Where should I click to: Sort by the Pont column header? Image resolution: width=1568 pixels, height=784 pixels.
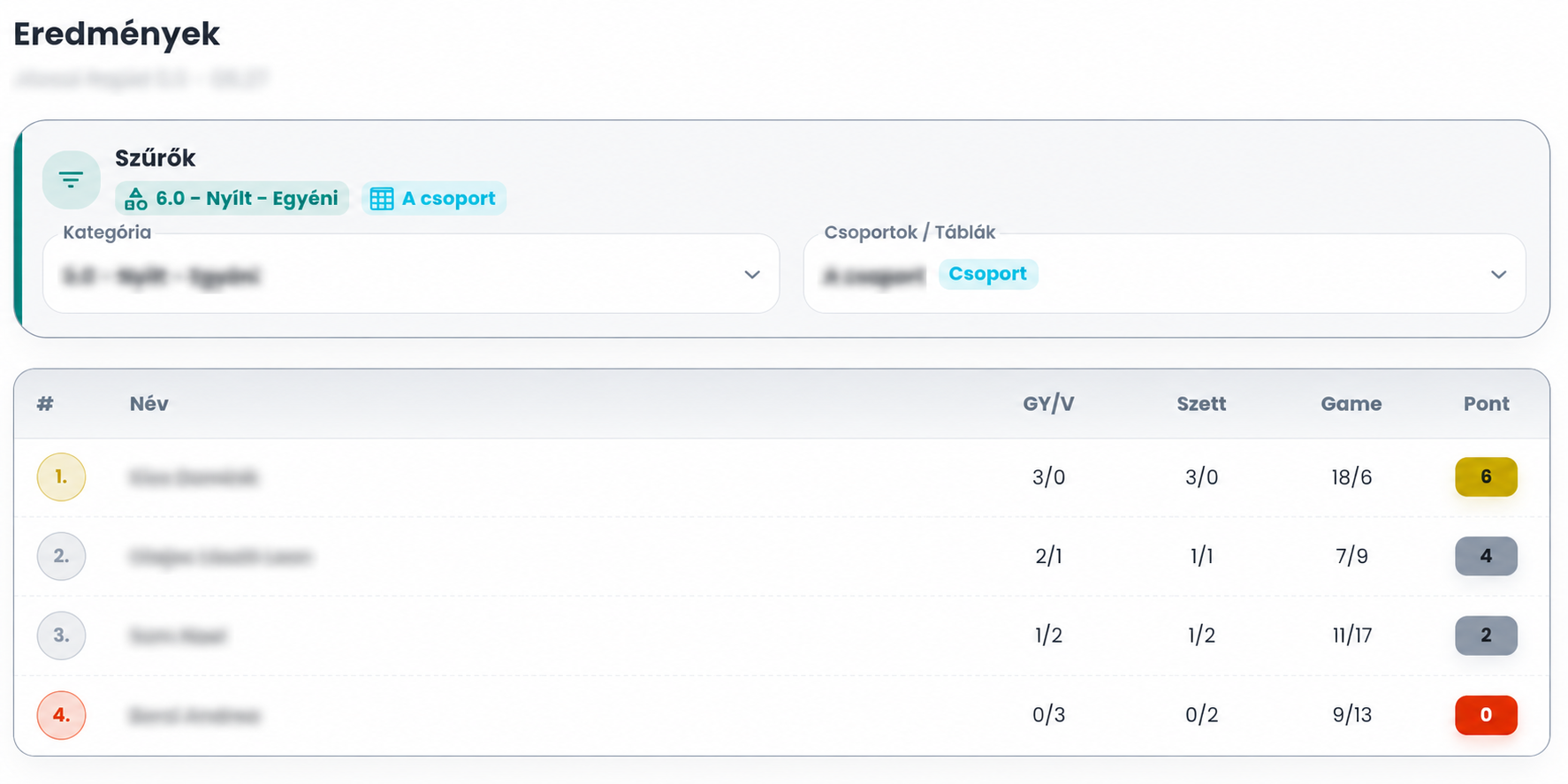pos(1486,404)
